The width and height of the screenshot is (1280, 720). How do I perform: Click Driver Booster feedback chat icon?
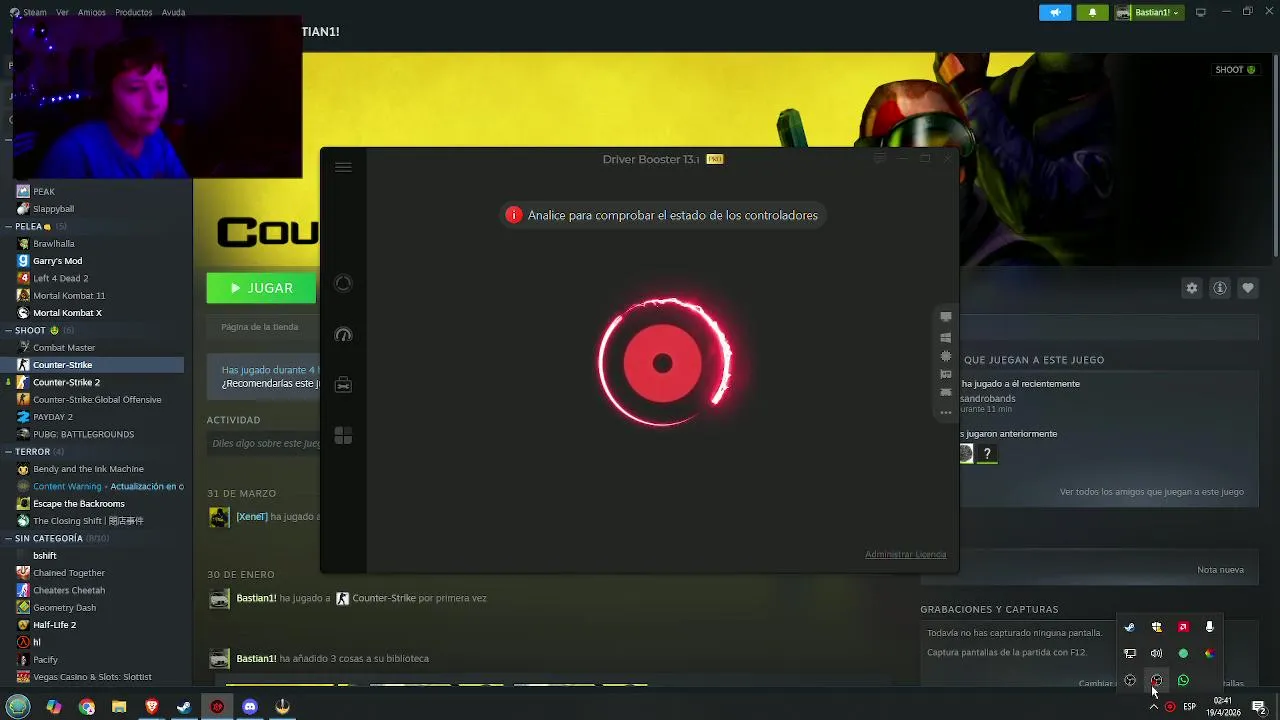880,159
